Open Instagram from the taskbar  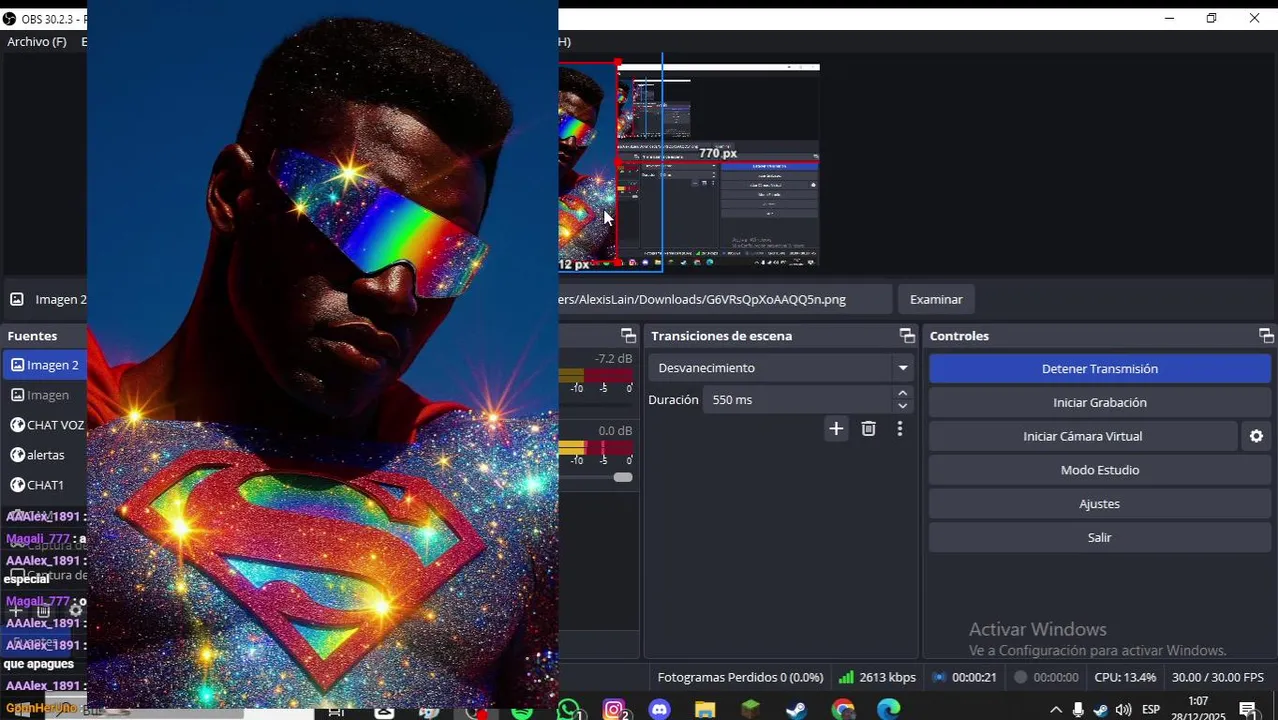(x=615, y=710)
